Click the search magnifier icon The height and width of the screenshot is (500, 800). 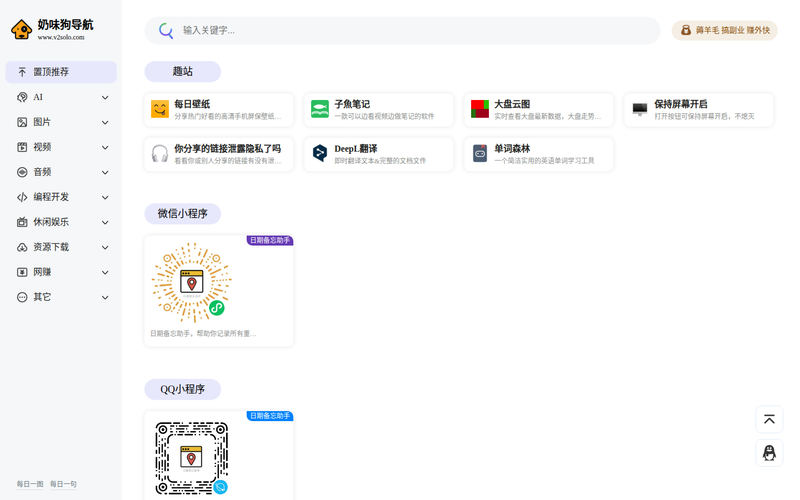(x=166, y=31)
